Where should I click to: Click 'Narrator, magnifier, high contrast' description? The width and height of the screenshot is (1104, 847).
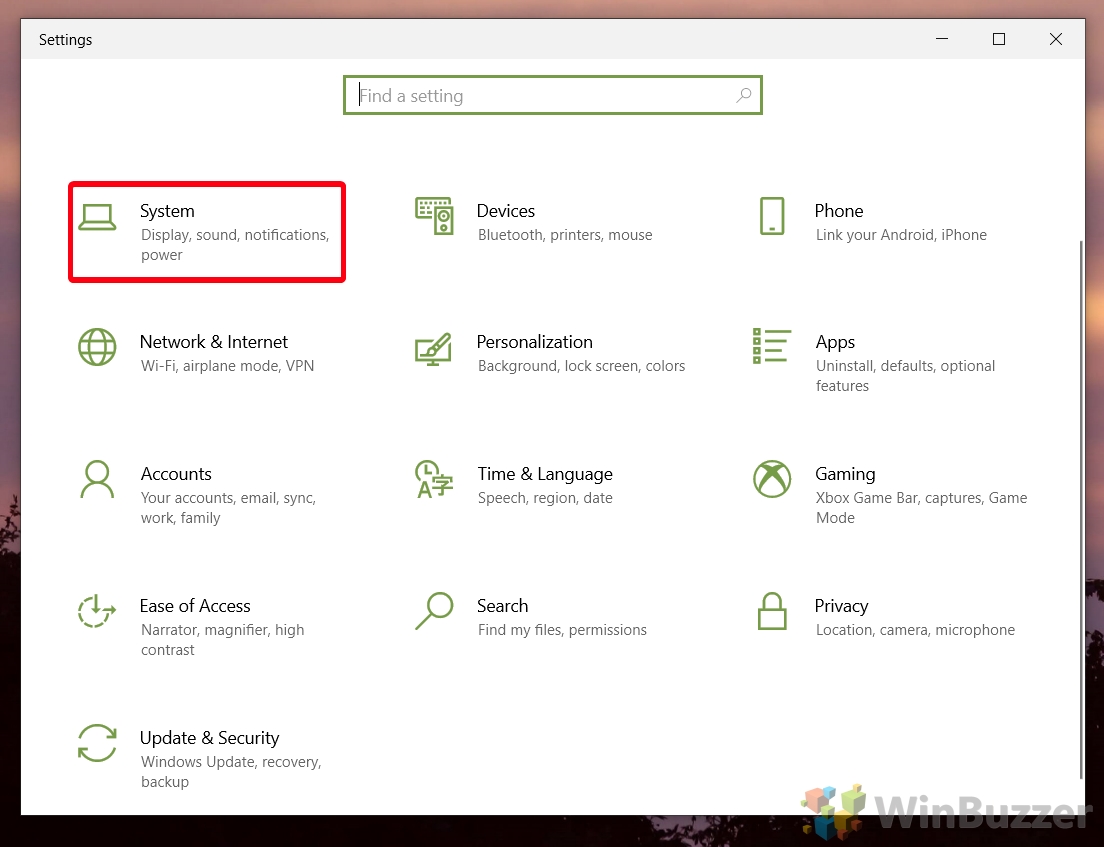coord(222,640)
